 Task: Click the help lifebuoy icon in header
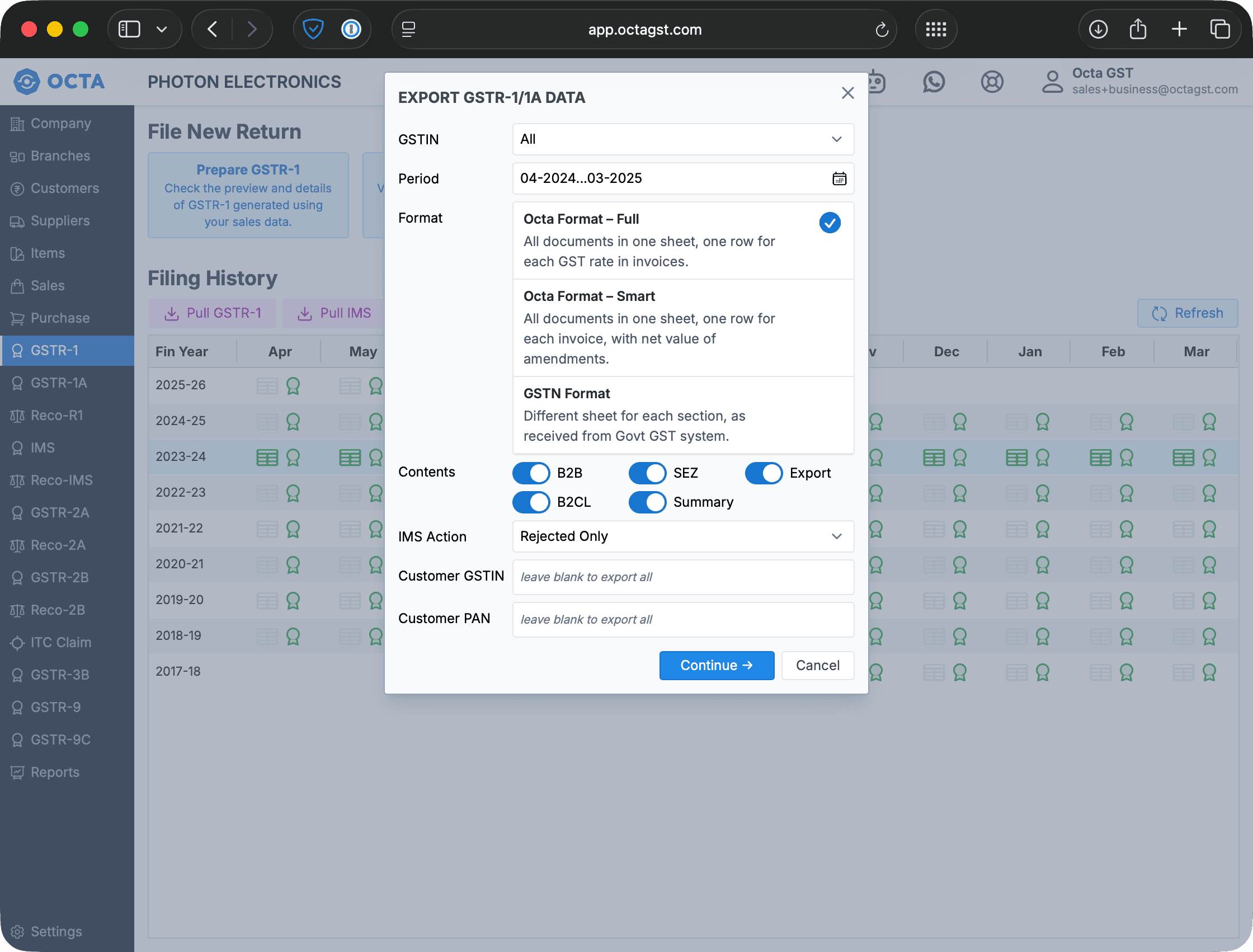[x=992, y=82]
